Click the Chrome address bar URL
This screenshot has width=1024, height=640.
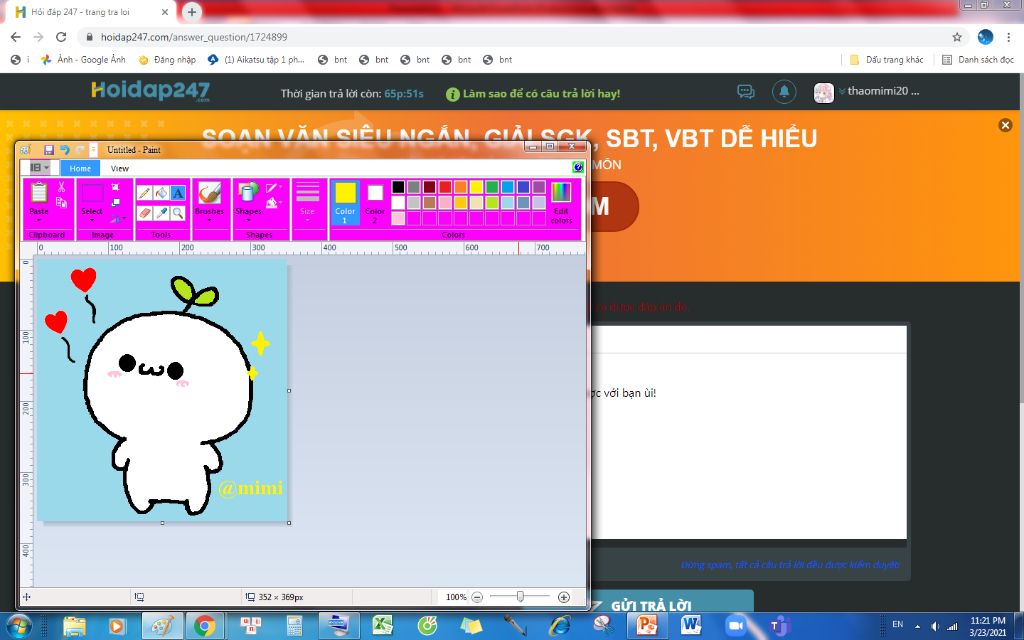coord(194,37)
